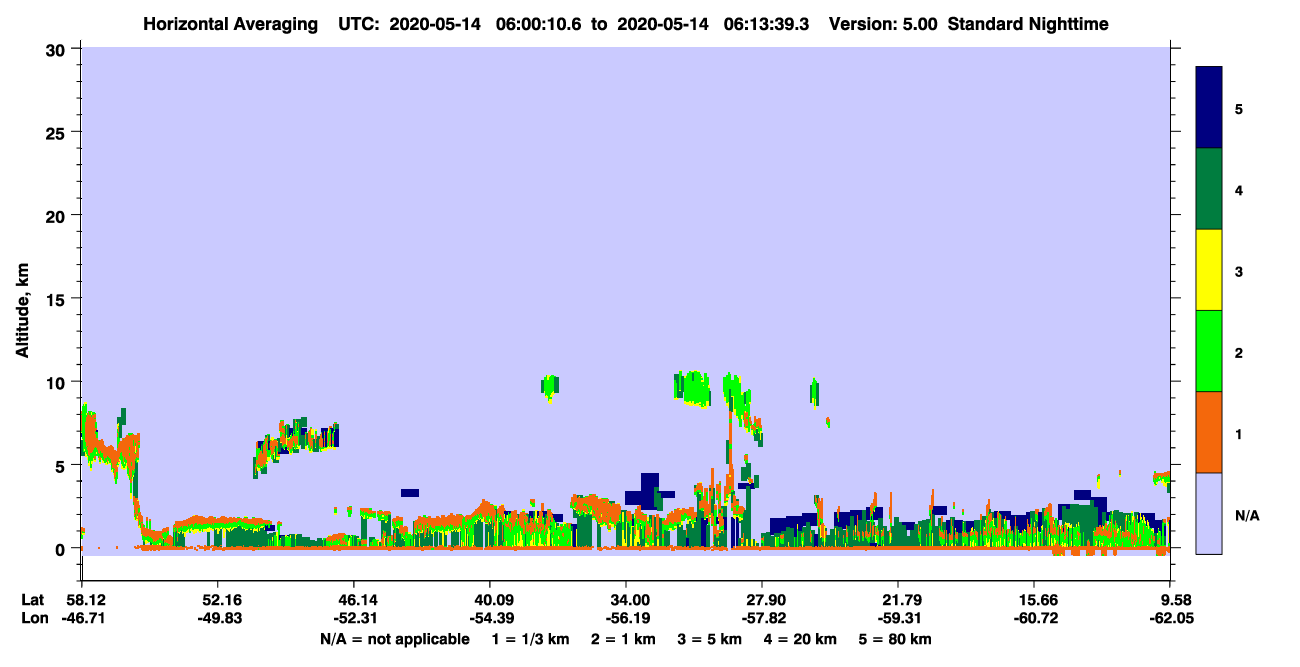Screen dimensions: 1300x667
Task: Click the green cloud patch at 10 km near 34.00
Action: coord(693,387)
